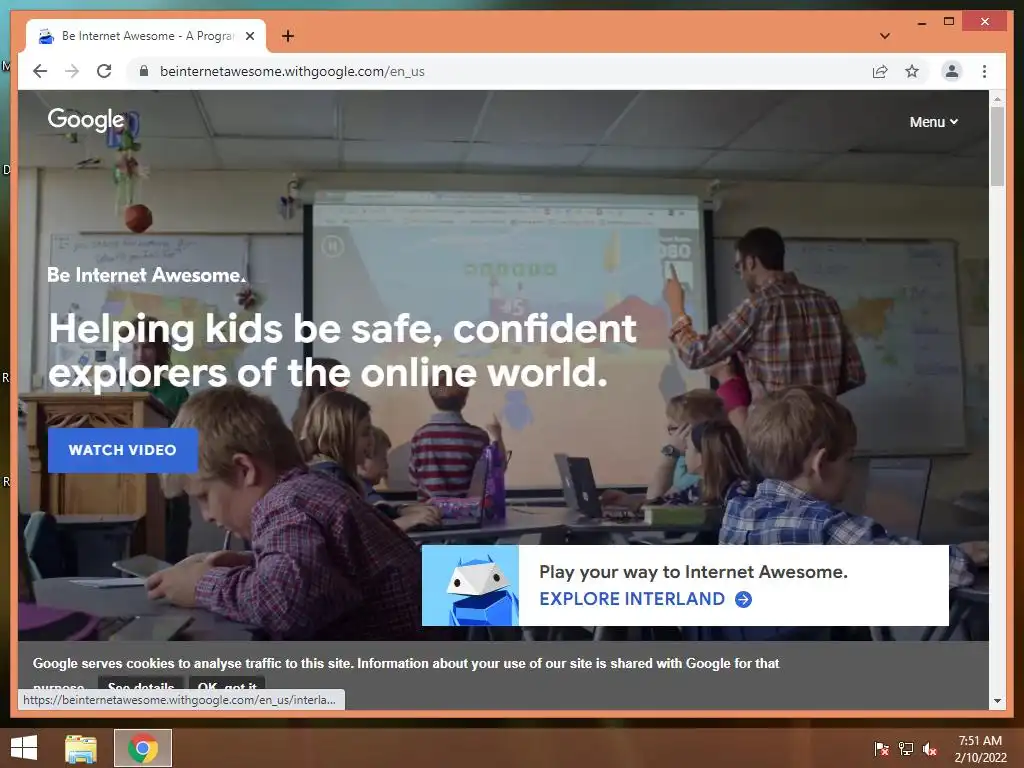Viewport: 1024px width, 768px height.
Task: Click the Chrome taskbar icon
Action: (x=143, y=748)
